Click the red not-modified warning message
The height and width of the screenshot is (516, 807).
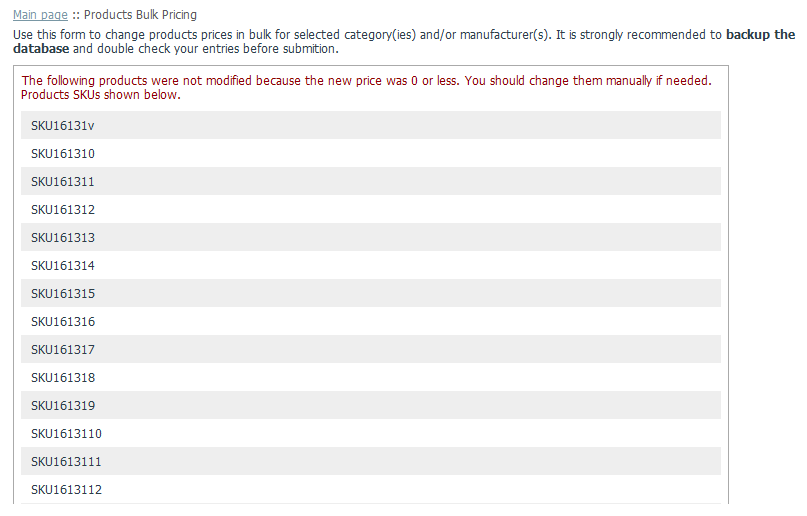[366, 87]
